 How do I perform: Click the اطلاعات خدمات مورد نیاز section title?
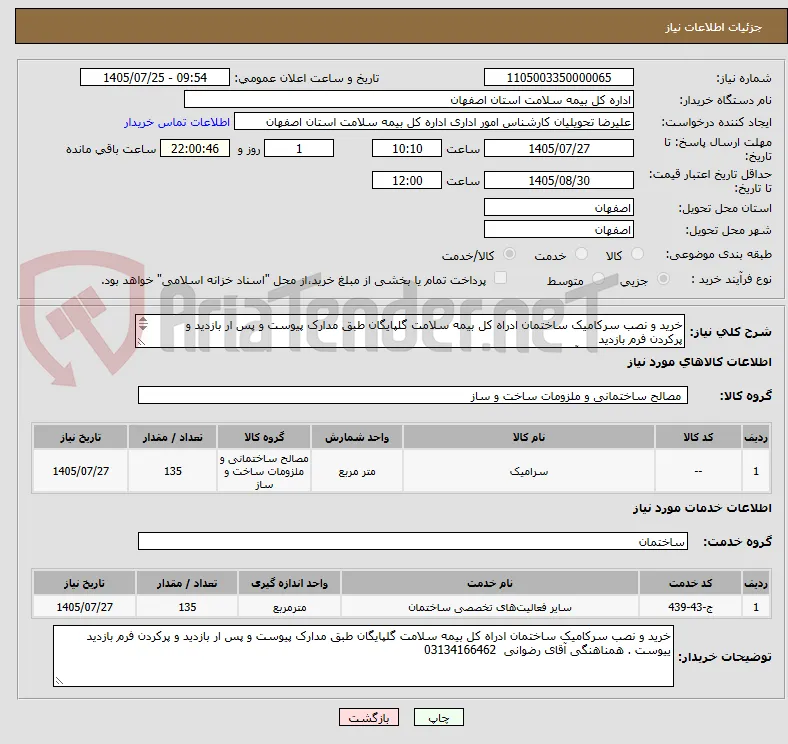coord(702,508)
